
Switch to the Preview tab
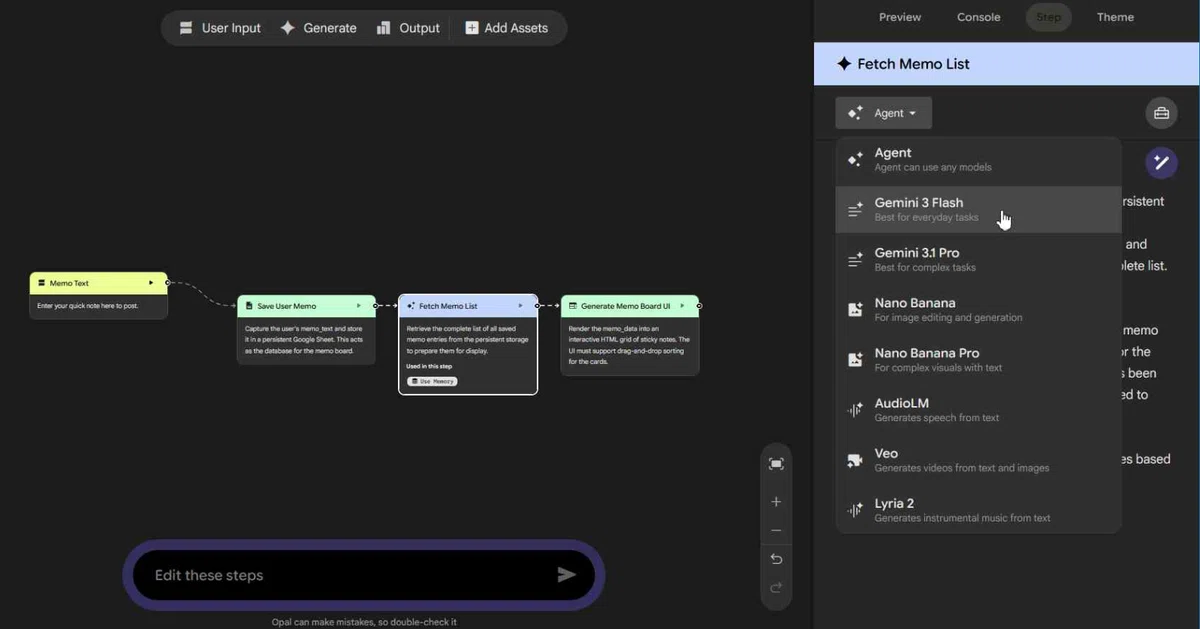tap(900, 17)
